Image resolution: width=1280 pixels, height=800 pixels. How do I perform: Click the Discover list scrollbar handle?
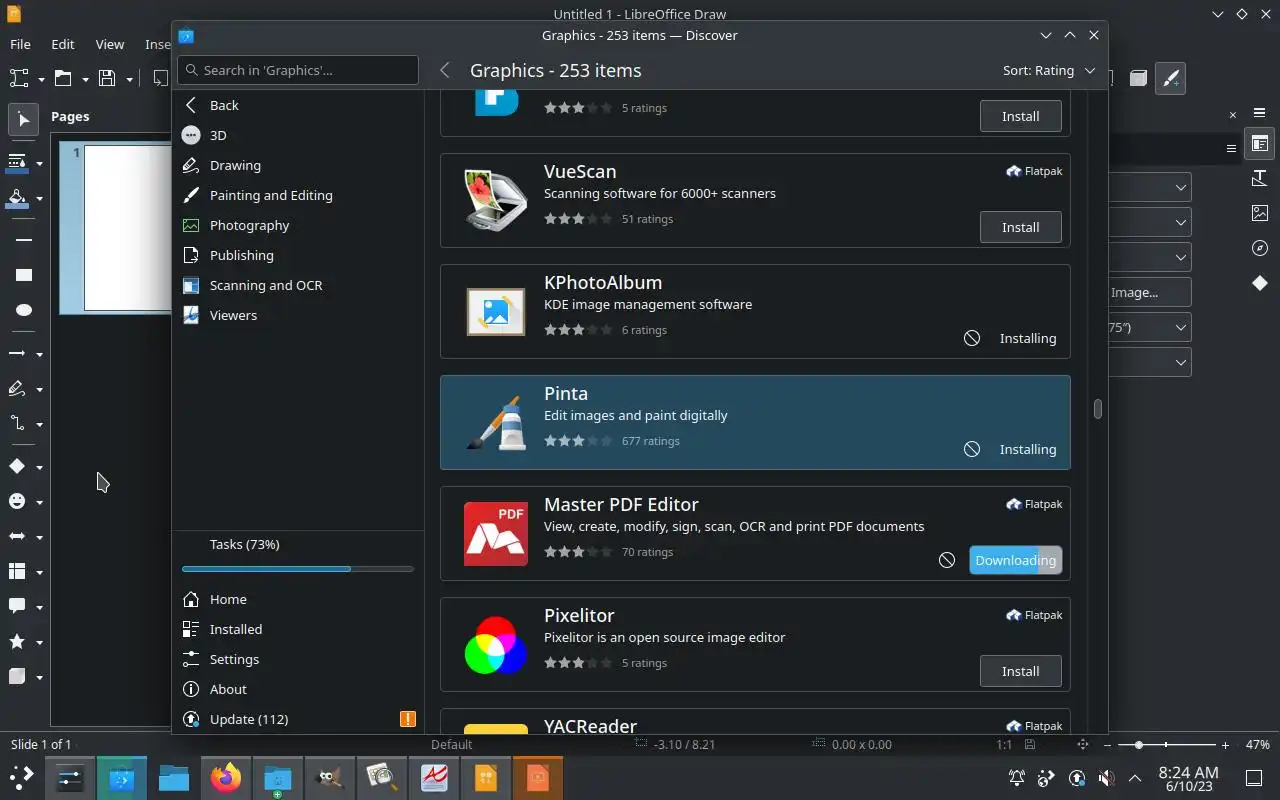(1097, 409)
